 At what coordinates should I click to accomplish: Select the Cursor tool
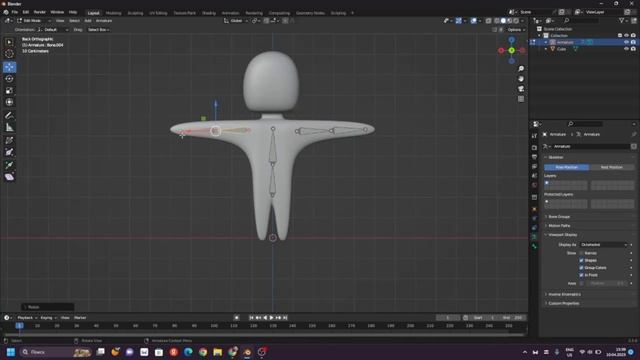click(9, 54)
